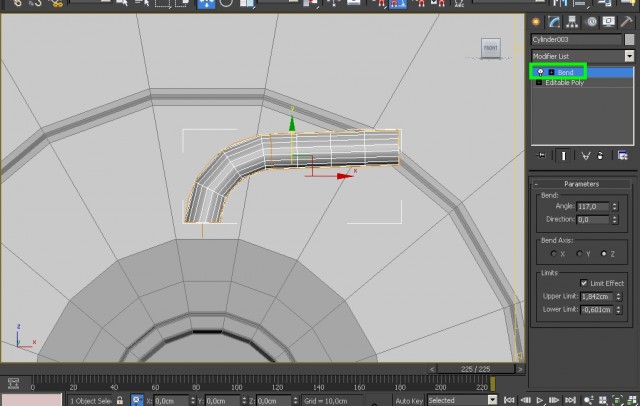Click the red X axis gizmo arrow
The height and width of the screenshot is (406, 640).
point(344,176)
